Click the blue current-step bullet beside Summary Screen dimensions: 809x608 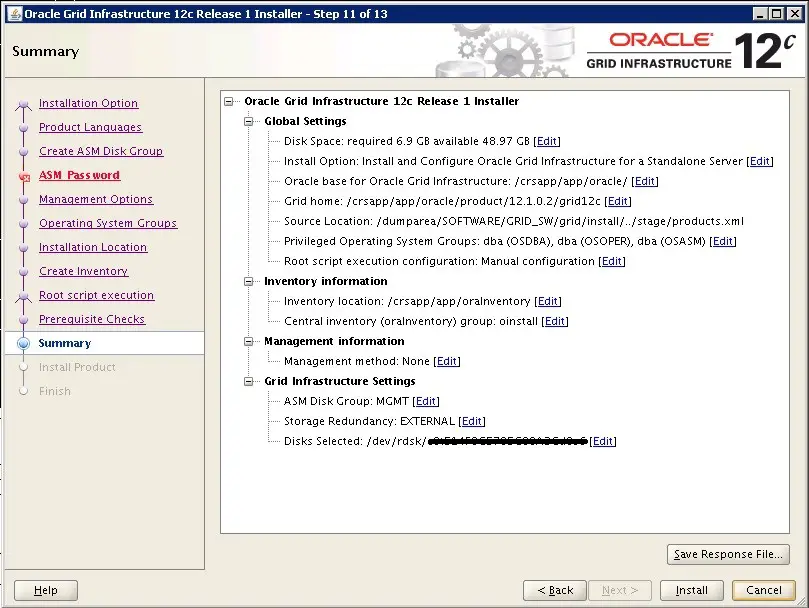coord(23,343)
